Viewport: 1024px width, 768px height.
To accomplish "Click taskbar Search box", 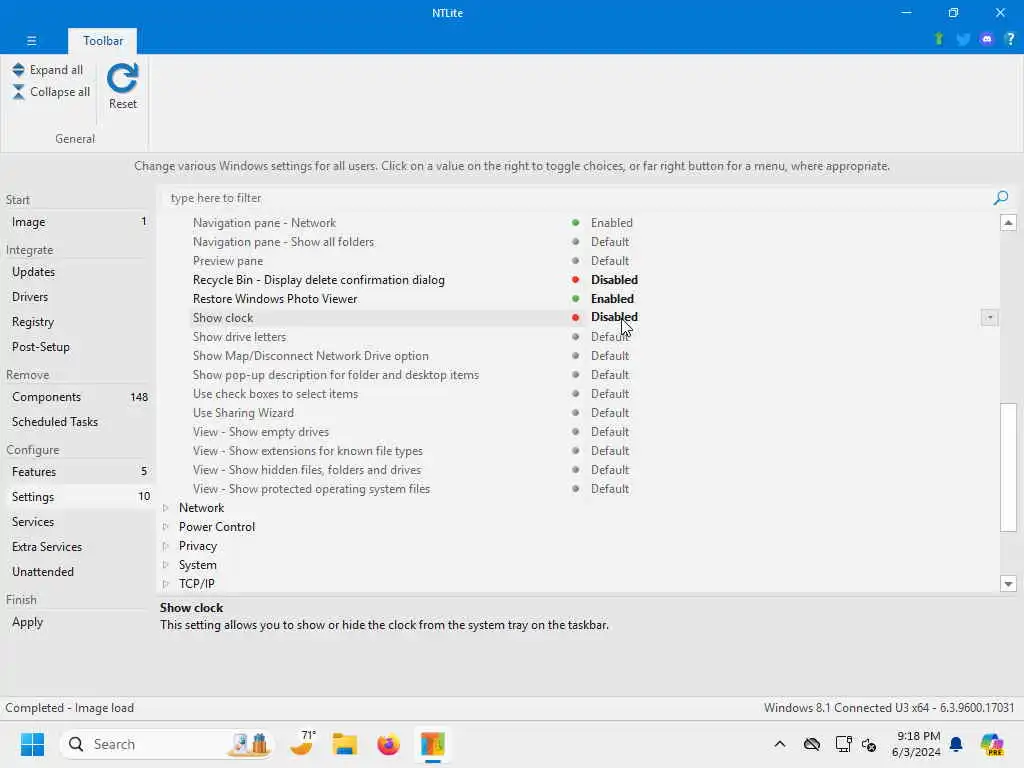I will click(x=167, y=744).
